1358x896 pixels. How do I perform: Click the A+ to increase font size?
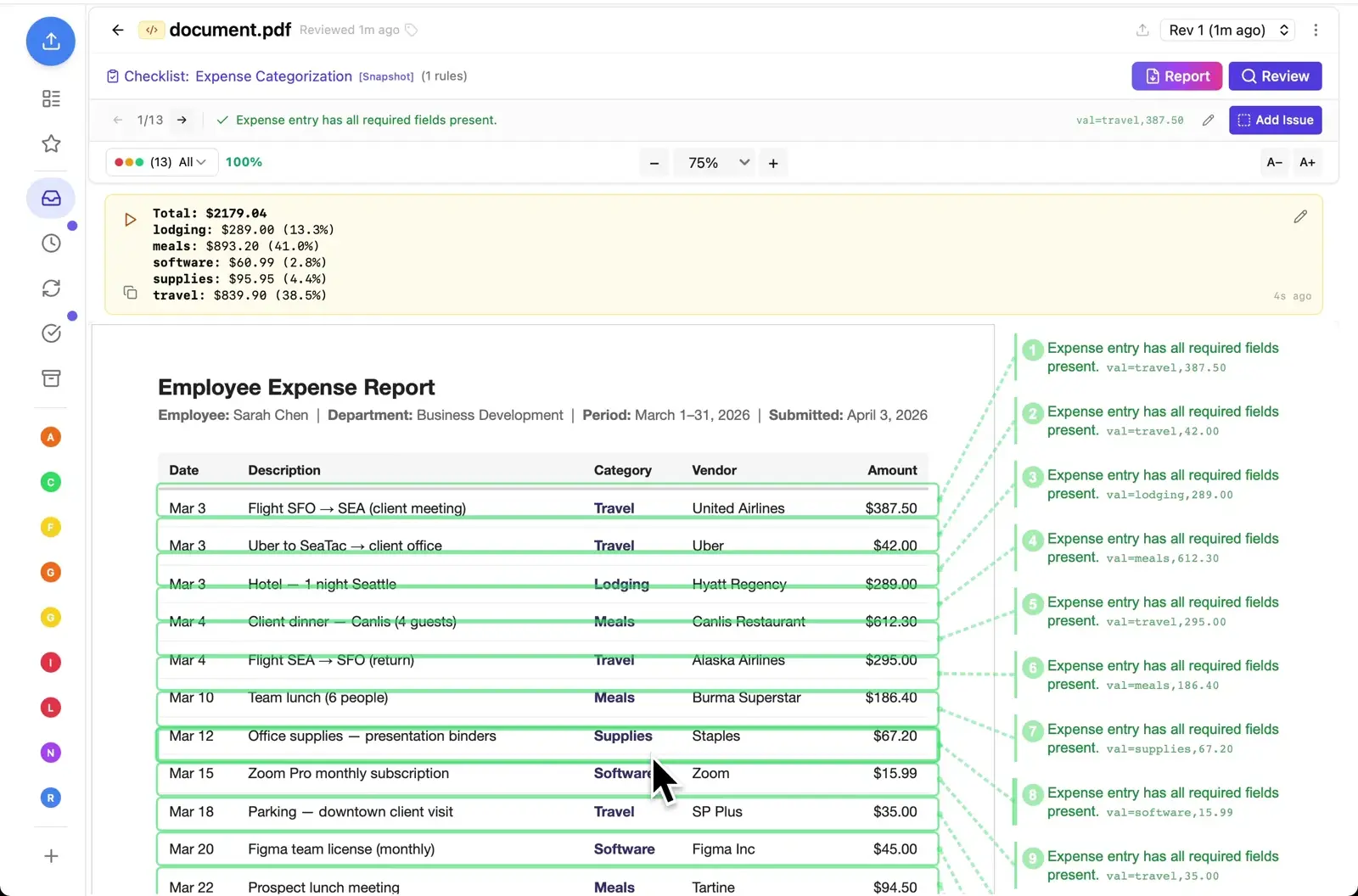[x=1307, y=162]
